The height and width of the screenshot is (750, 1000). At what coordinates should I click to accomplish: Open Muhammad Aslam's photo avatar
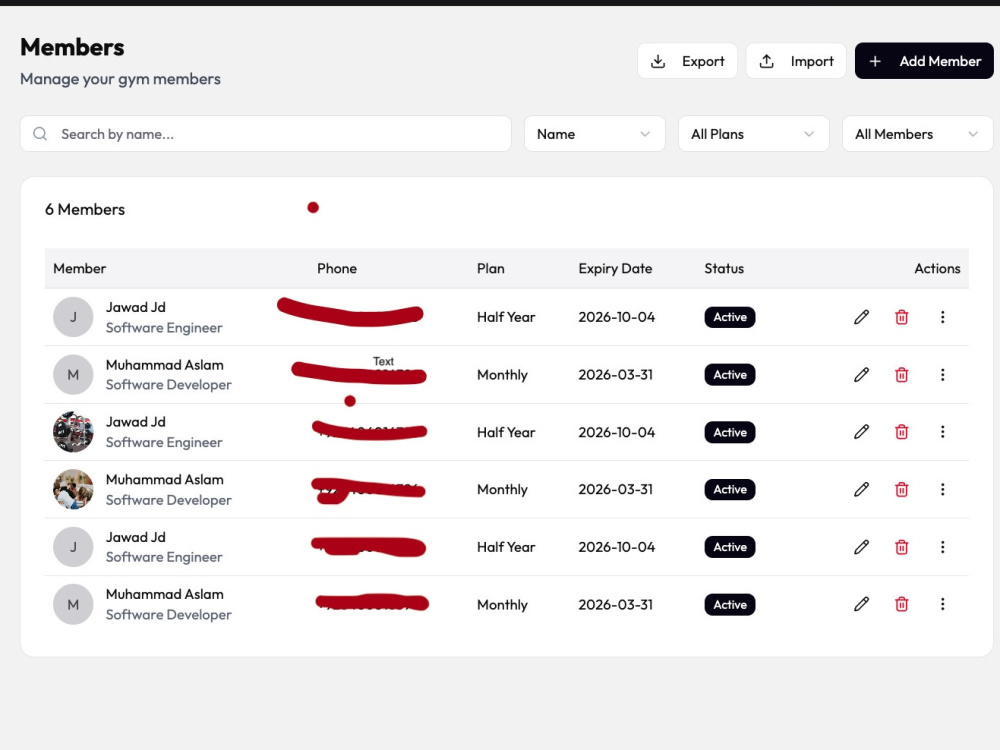tap(73, 489)
